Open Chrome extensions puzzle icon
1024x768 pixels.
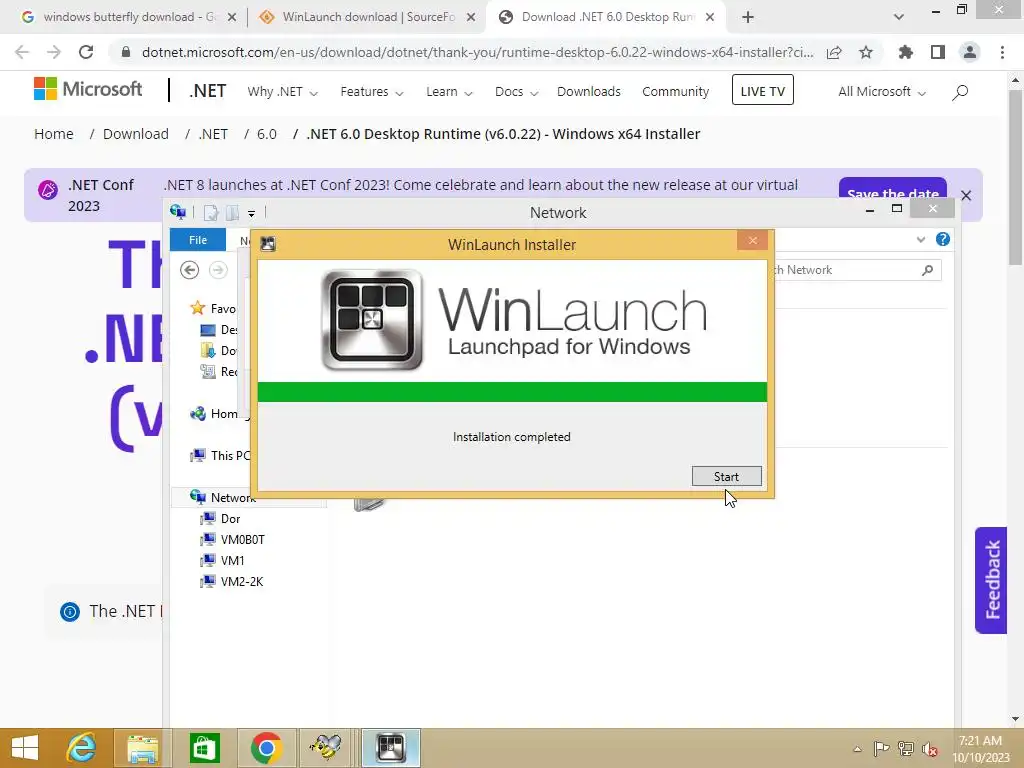pos(905,52)
